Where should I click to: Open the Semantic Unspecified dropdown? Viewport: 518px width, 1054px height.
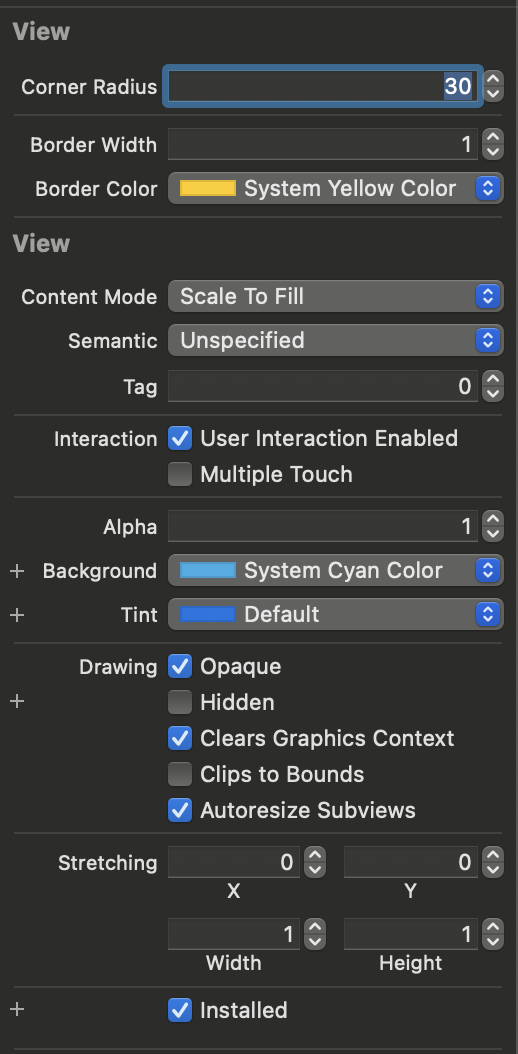[335, 340]
